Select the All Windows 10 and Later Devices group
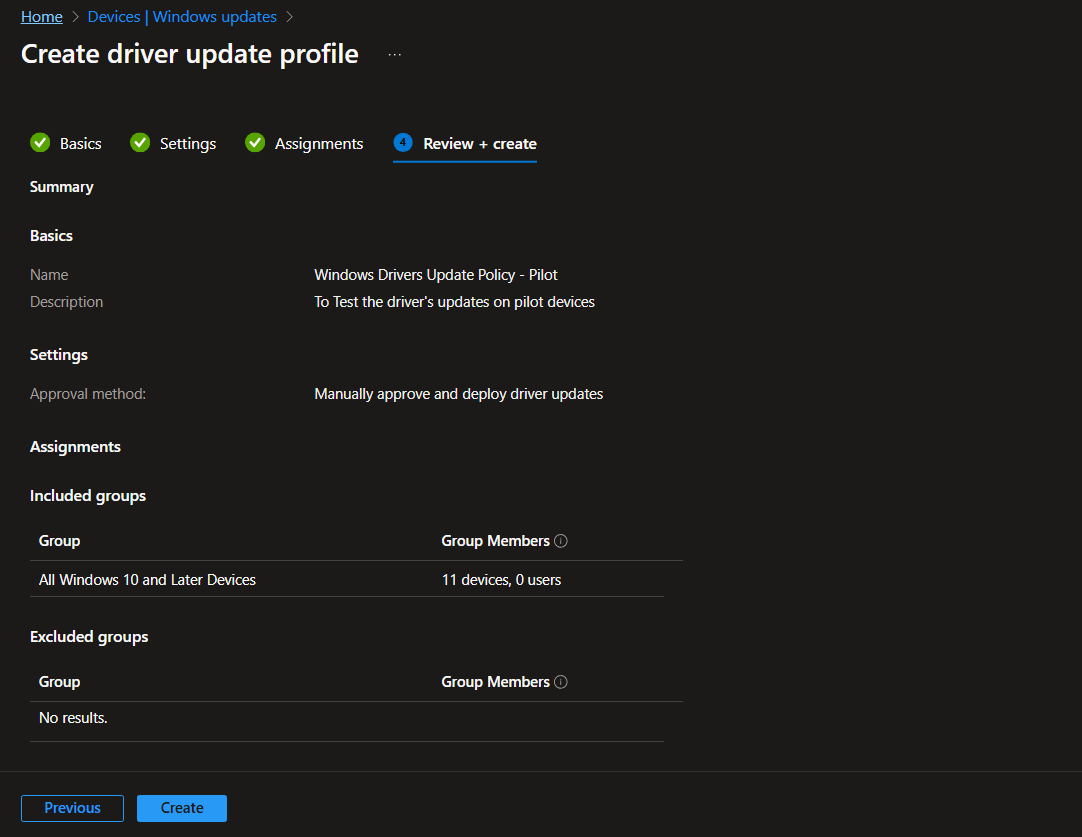 click(146, 579)
